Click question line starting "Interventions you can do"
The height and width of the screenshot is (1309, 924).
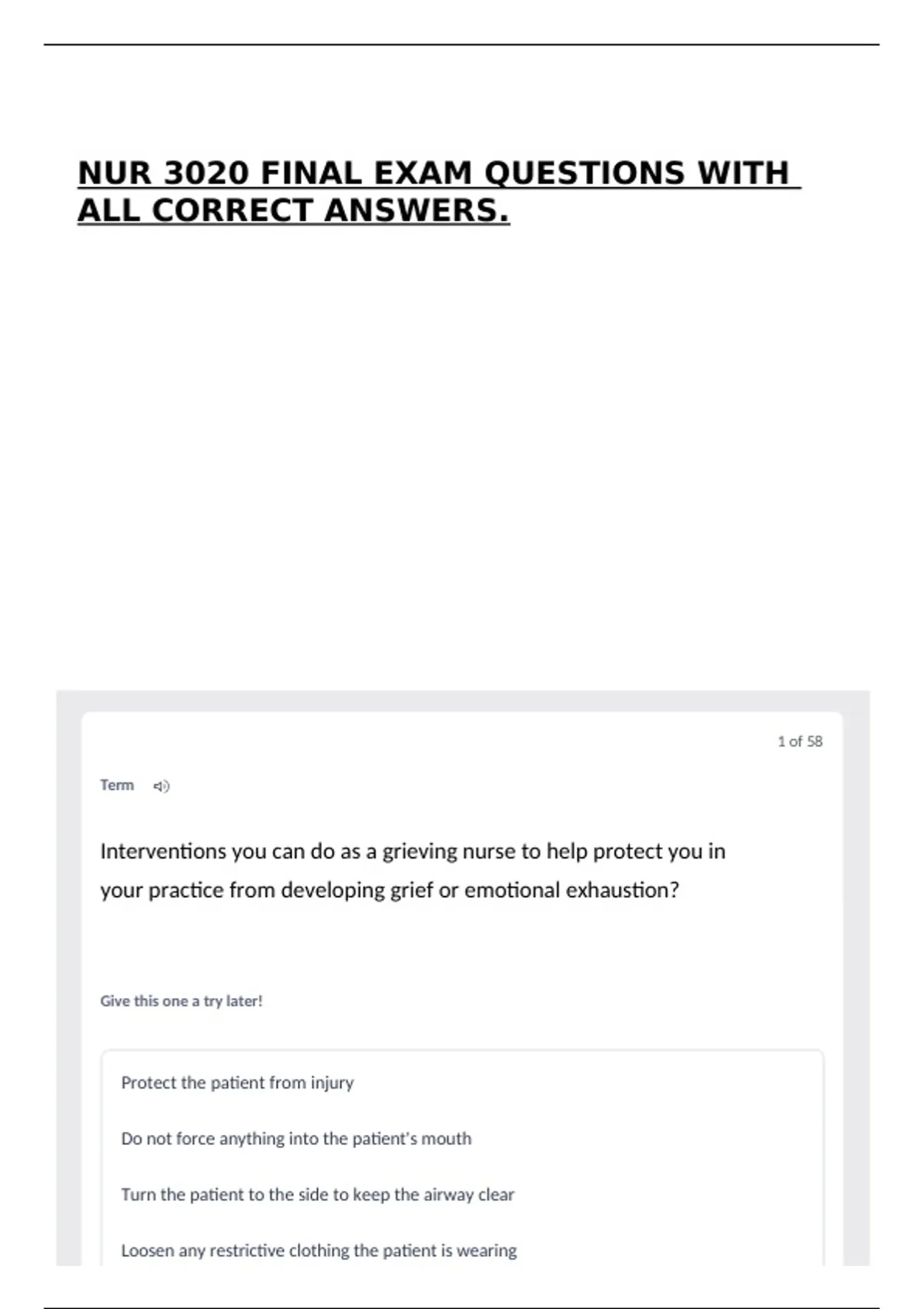coord(413,852)
